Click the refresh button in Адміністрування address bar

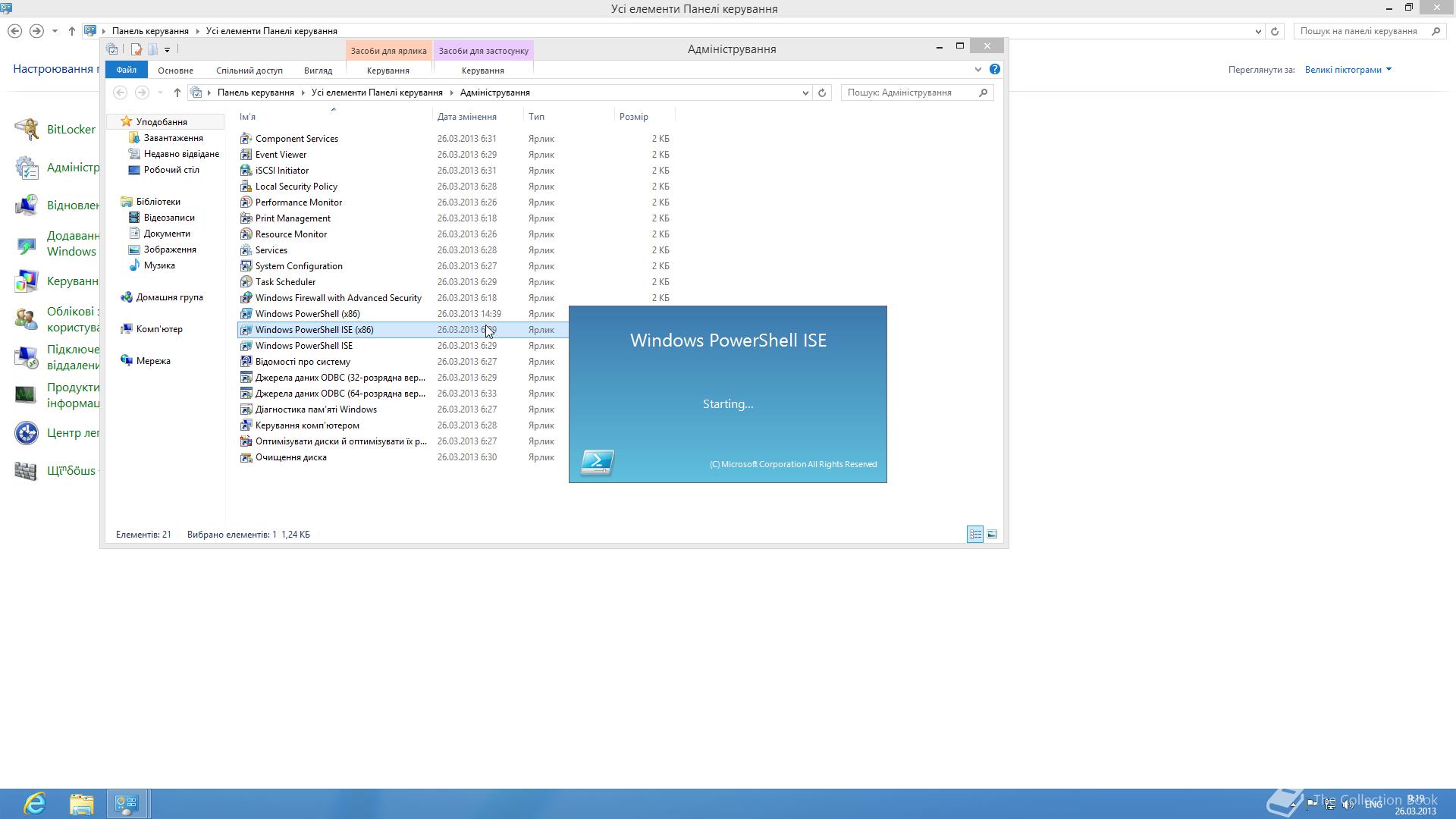coord(821,93)
